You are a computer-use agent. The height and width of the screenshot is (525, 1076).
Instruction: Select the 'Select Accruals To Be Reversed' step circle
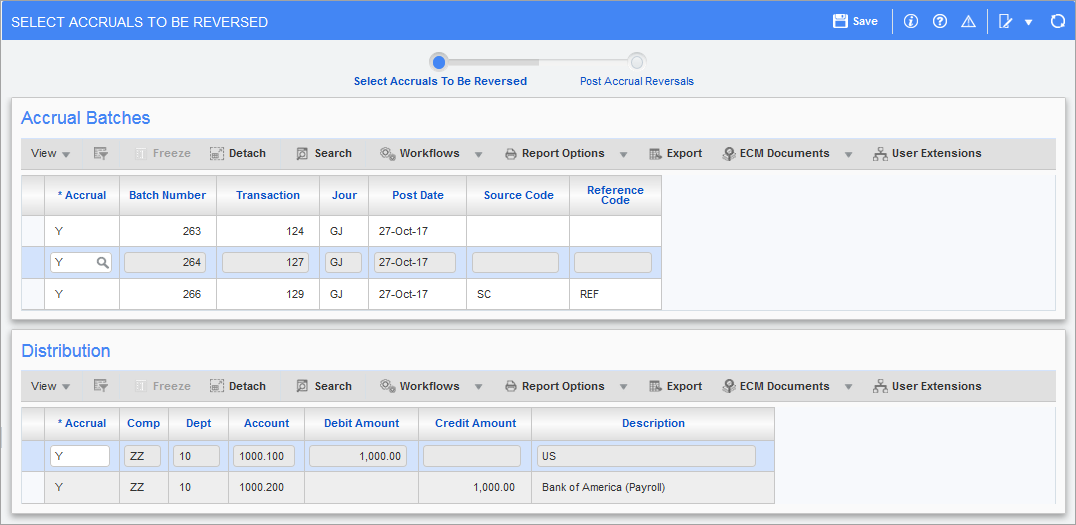439,62
